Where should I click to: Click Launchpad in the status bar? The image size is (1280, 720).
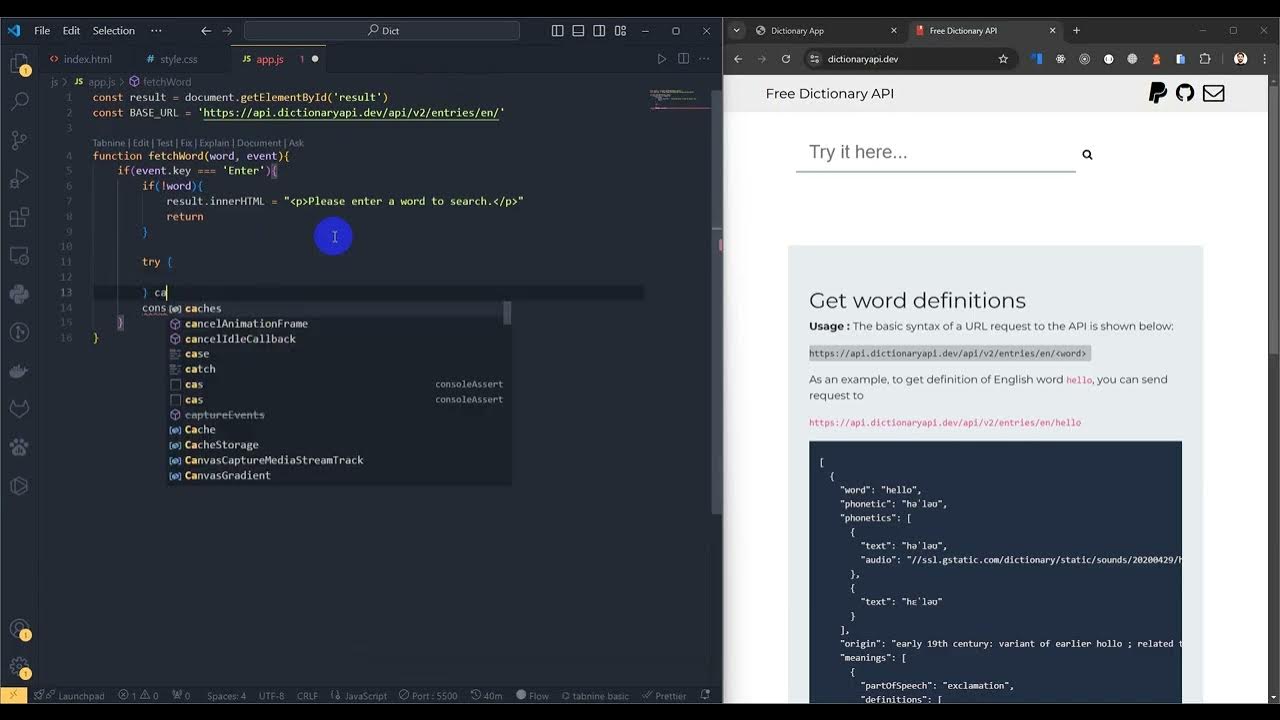74,695
